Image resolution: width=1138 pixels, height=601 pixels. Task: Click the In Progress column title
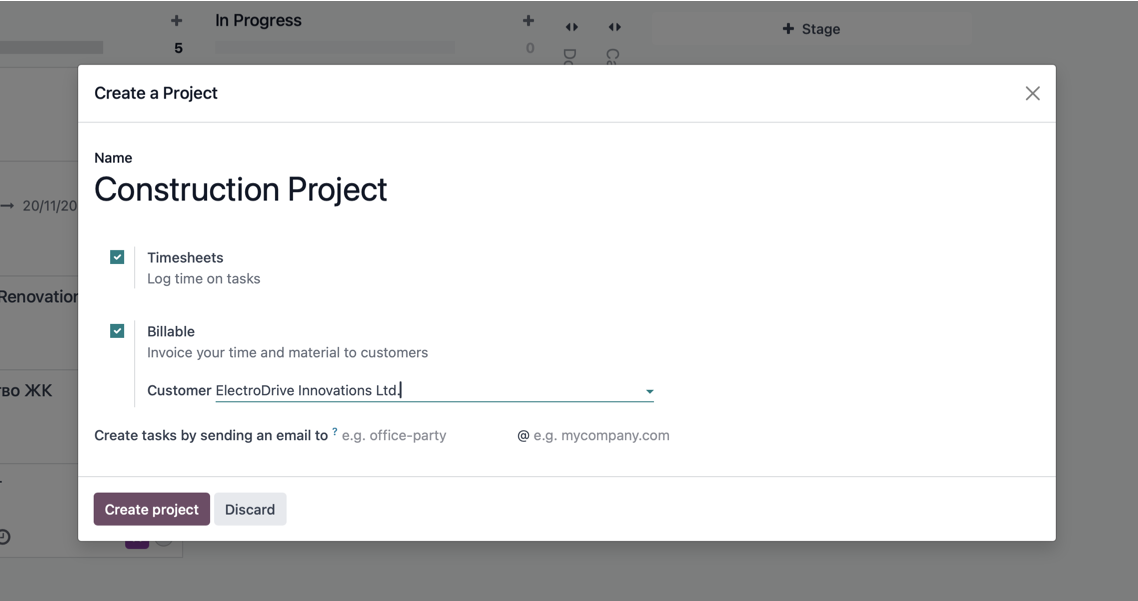pyautogui.click(x=258, y=20)
